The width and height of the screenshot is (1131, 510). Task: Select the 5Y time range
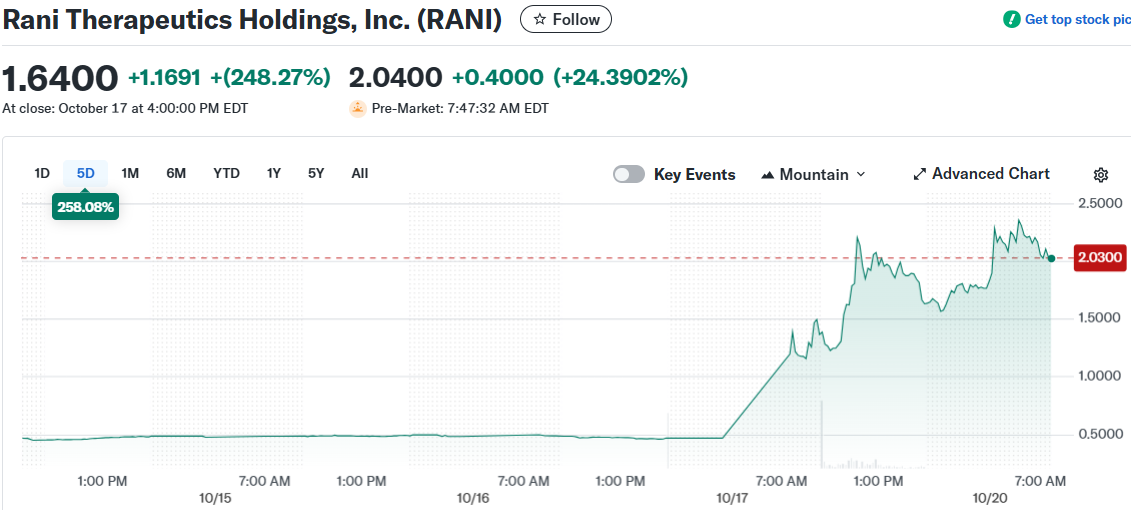coord(316,173)
